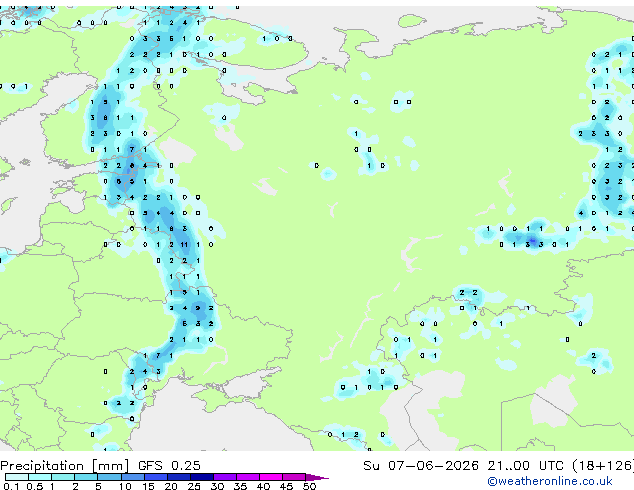Click the purple arrow tip above 50 mm
Viewport: 634px width, 490px height.
pos(317,477)
